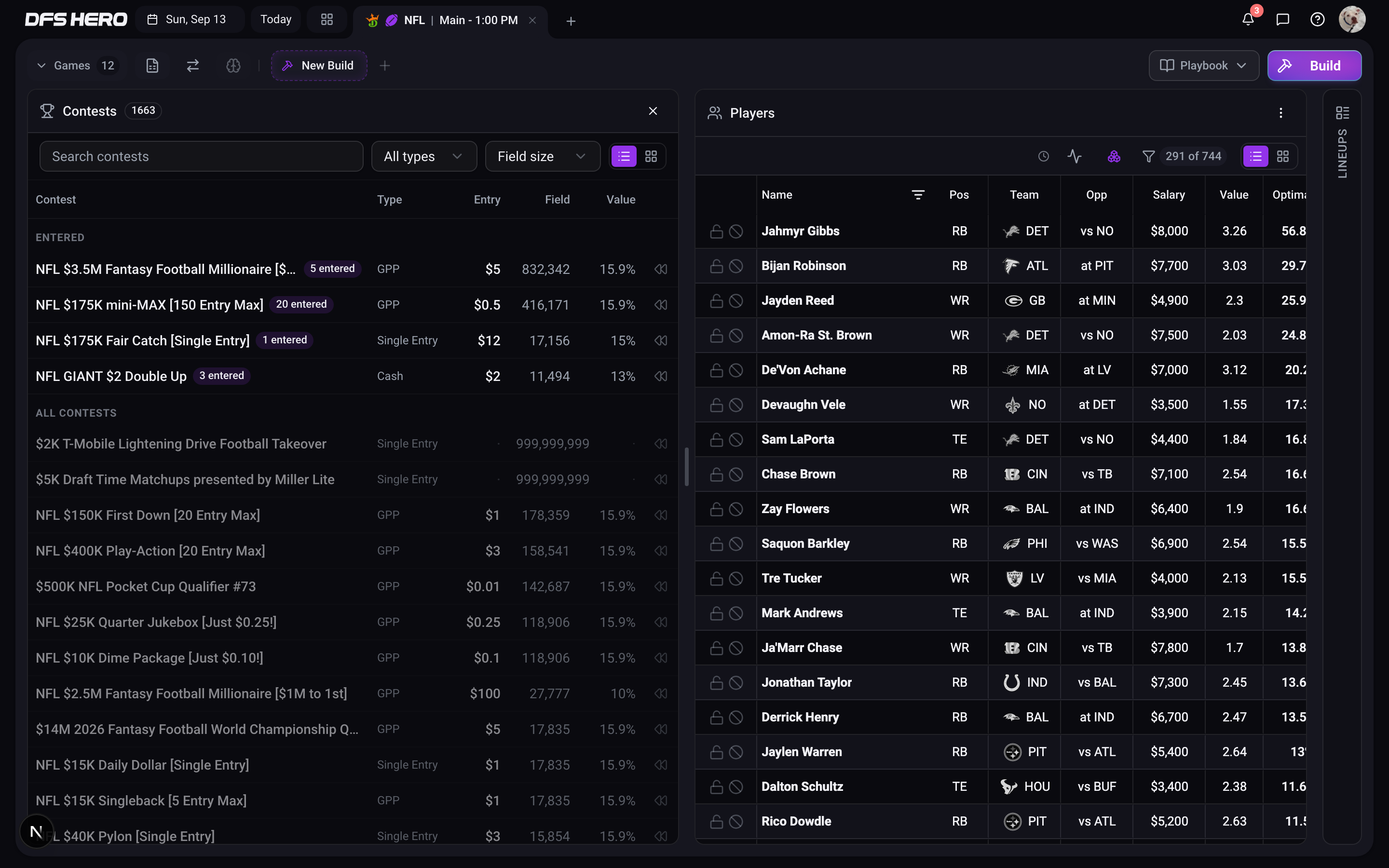This screenshot has width=1389, height=868.
Task: Sort players by Salary column header
Action: (1169, 195)
